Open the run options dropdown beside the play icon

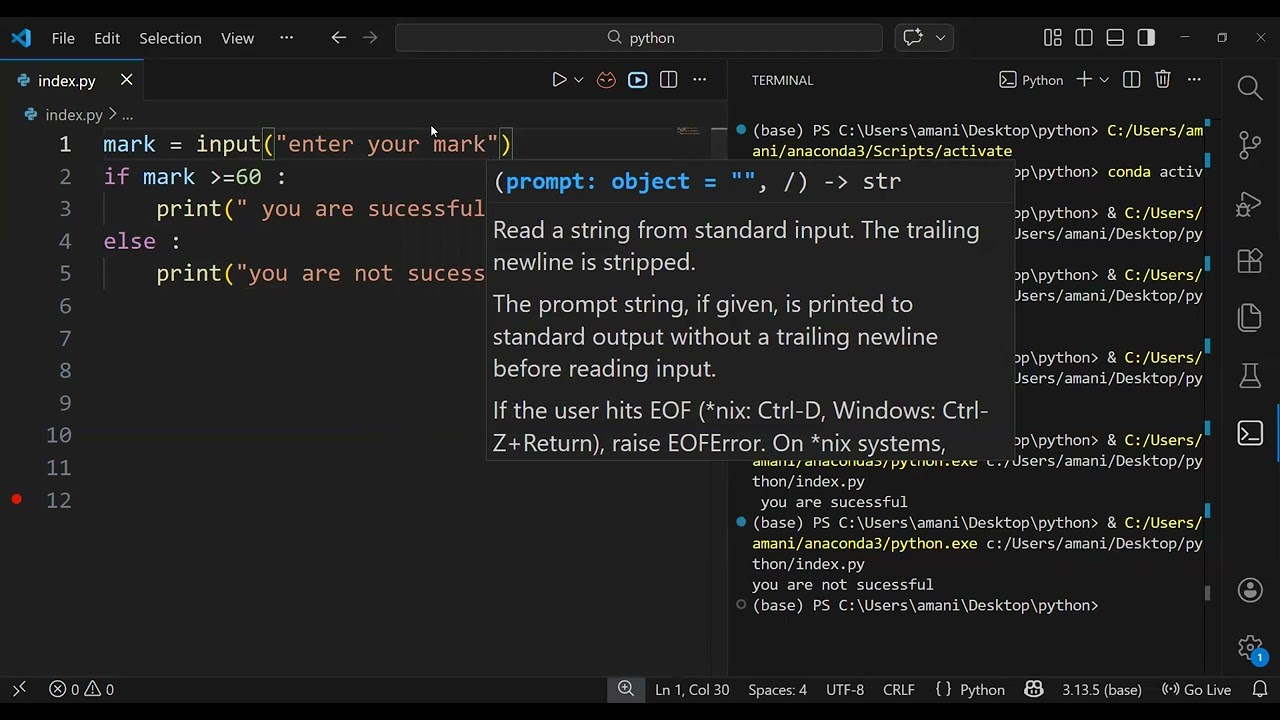(578, 80)
